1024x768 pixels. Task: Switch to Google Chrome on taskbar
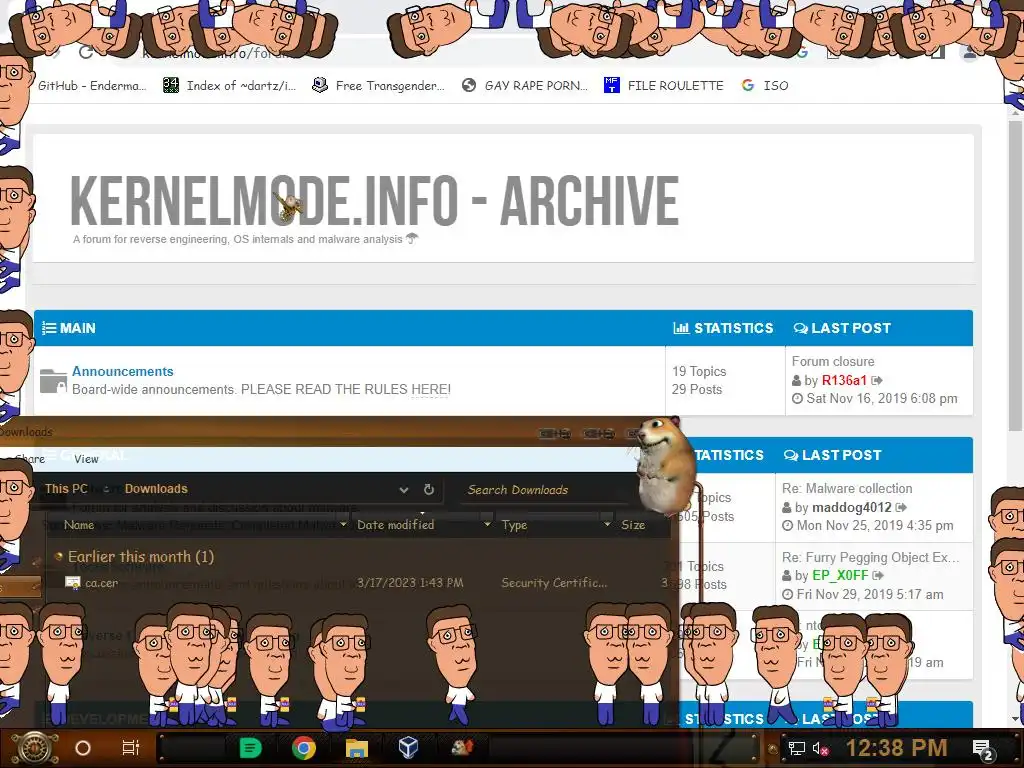(x=304, y=748)
